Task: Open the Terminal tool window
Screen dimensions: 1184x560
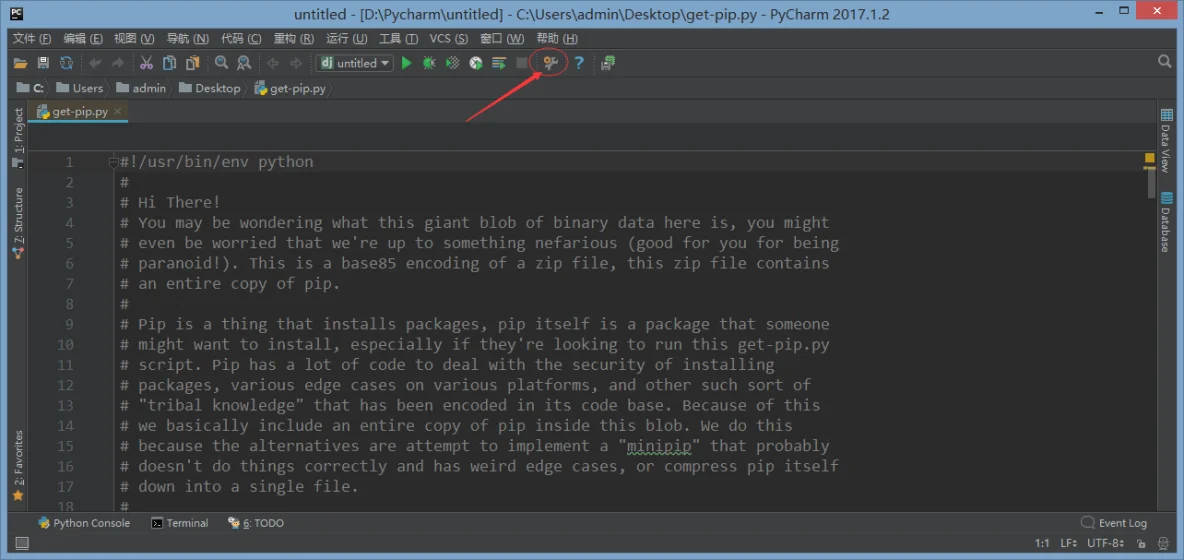Action: [180, 523]
